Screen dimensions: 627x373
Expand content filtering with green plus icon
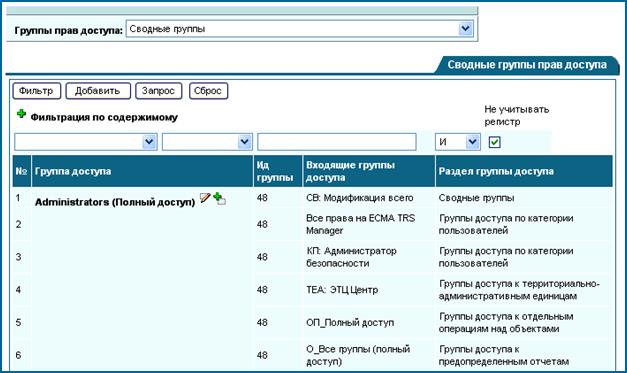[21, 114]
